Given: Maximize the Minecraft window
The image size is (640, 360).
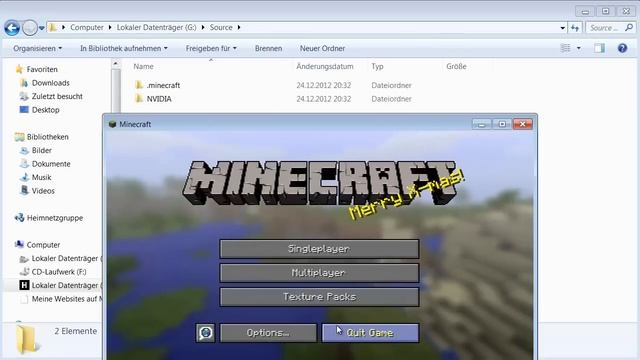Looking at the screenshot, I should pos(502,124).
